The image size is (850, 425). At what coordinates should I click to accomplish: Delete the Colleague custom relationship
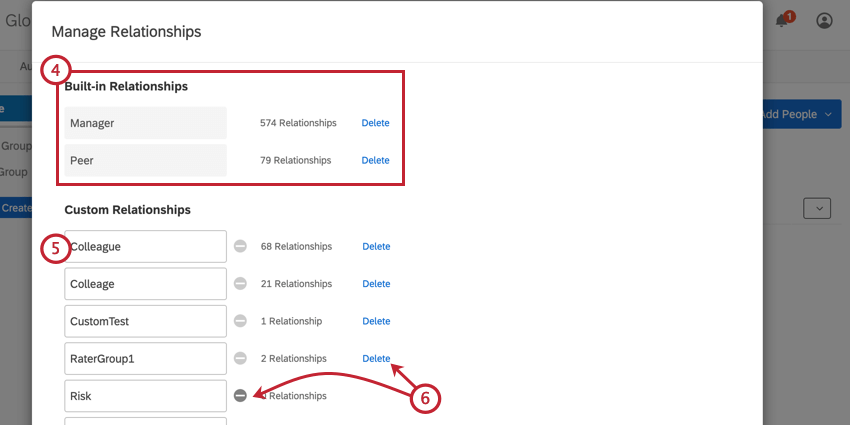coord(376,246)
